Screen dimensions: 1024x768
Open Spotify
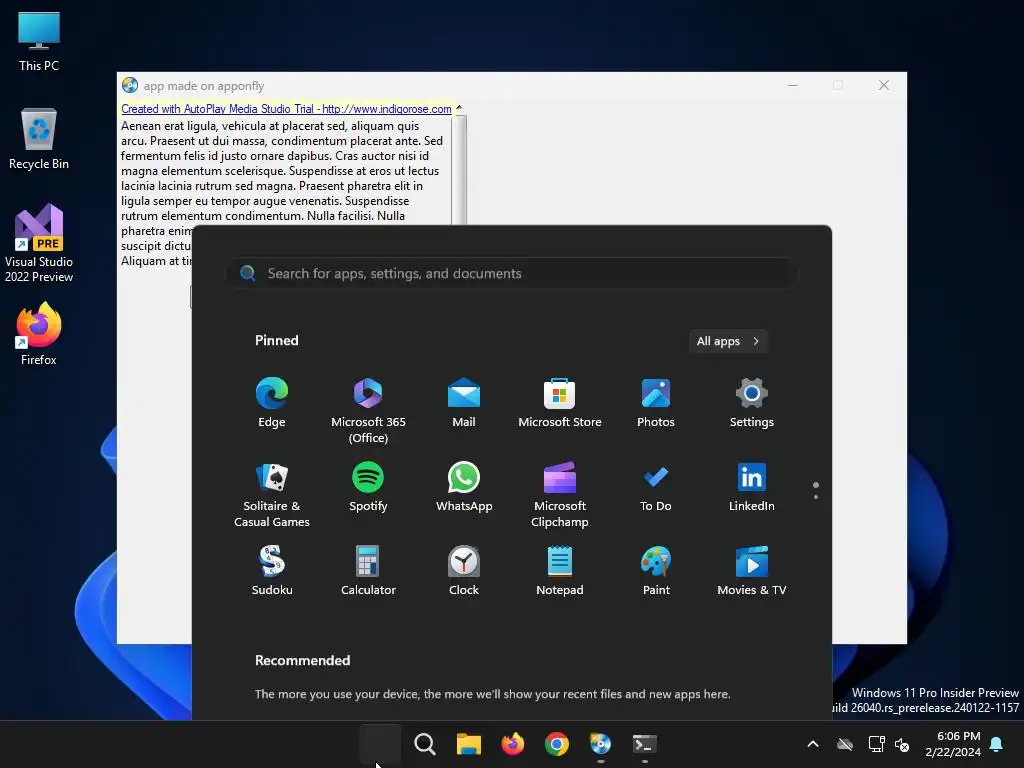(x=368, y=487)
